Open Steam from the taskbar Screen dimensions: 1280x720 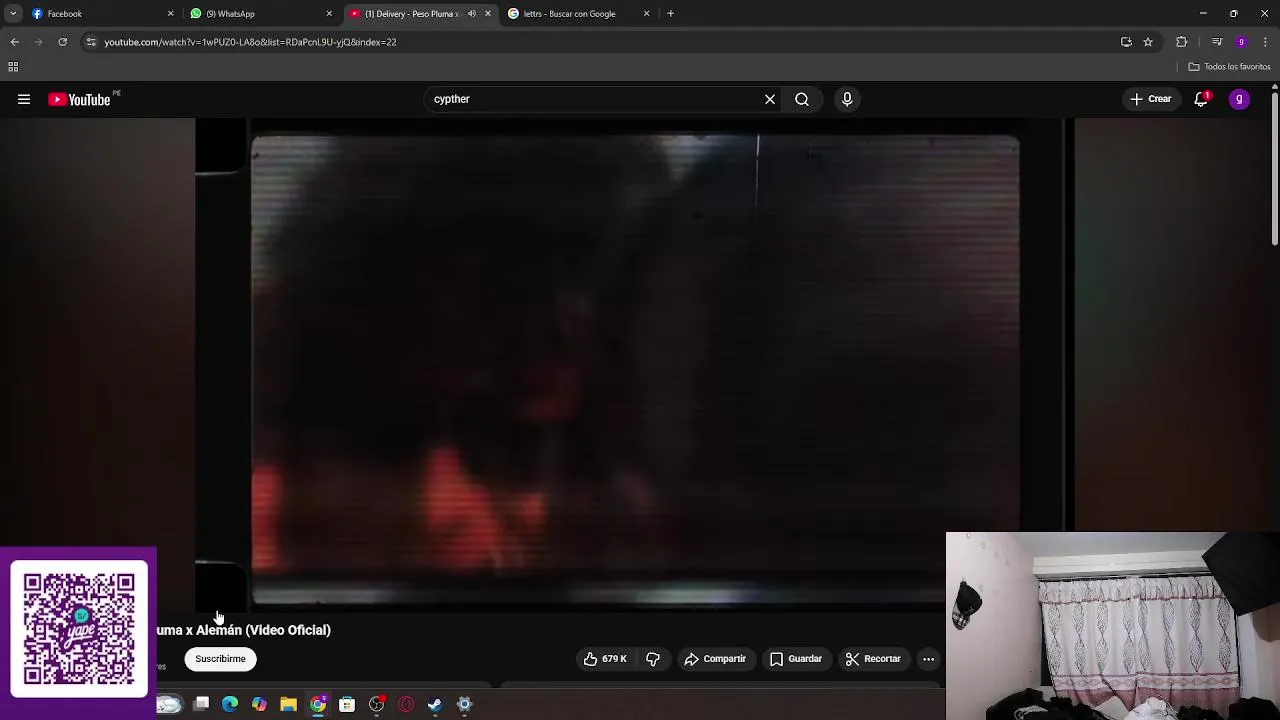pyautogui.click(x=435, y=704)
